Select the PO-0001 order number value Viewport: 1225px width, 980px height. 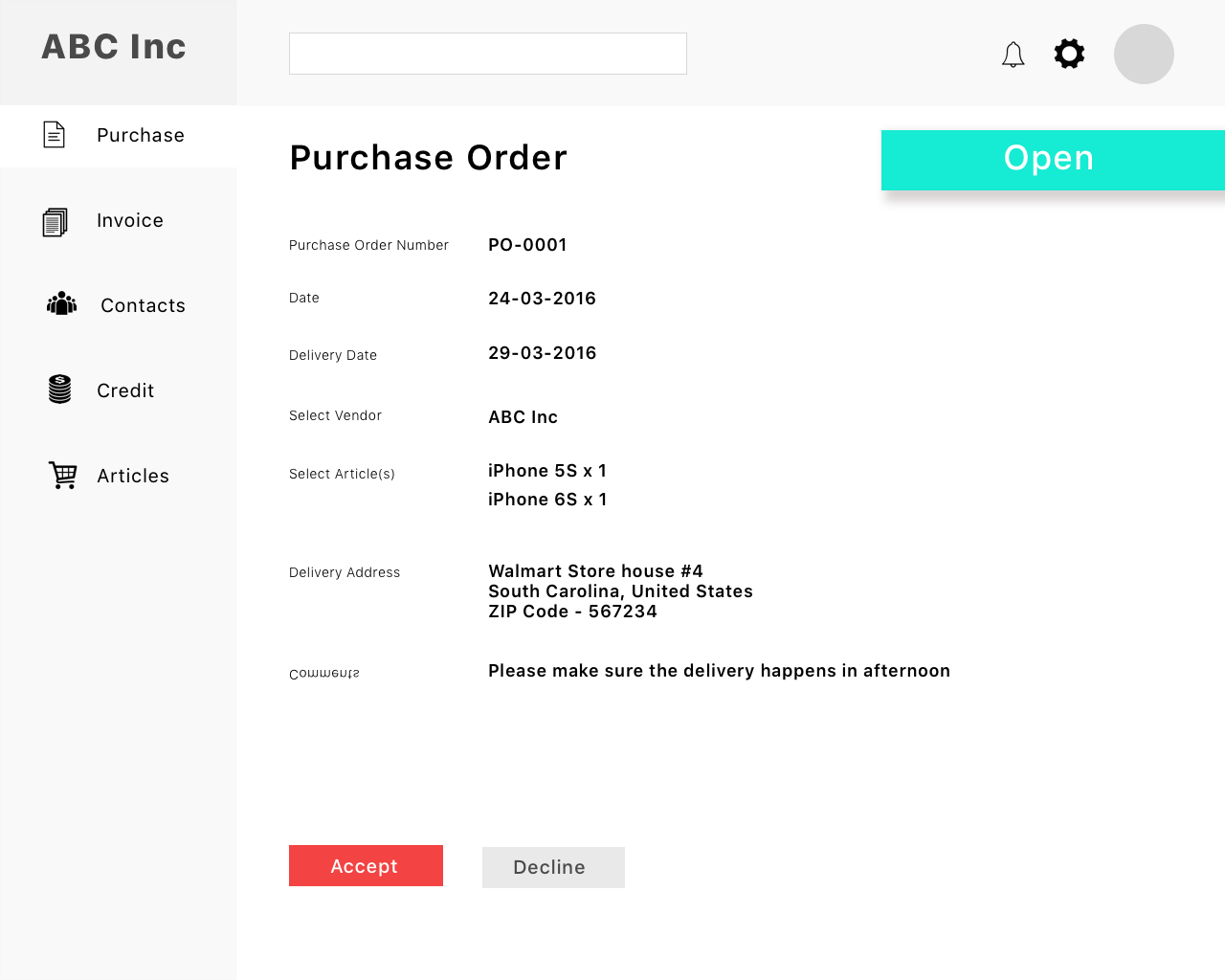pos(527,245)
